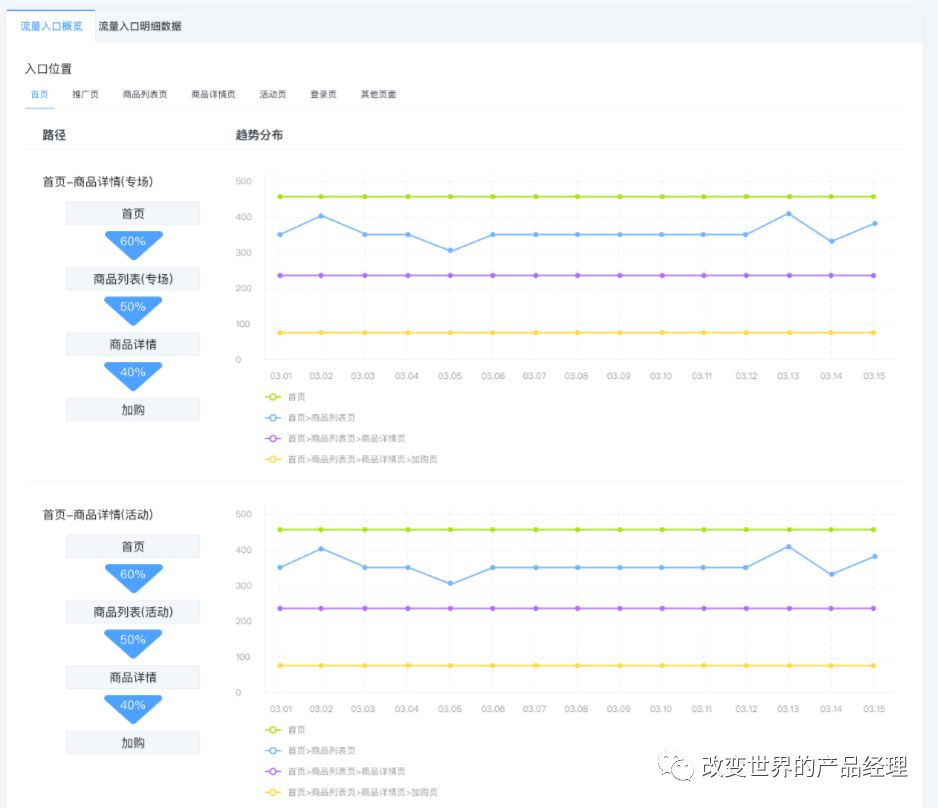Click the 60% funnel arrow in 专场 path
938x808 pixels.
pos(133,242)
